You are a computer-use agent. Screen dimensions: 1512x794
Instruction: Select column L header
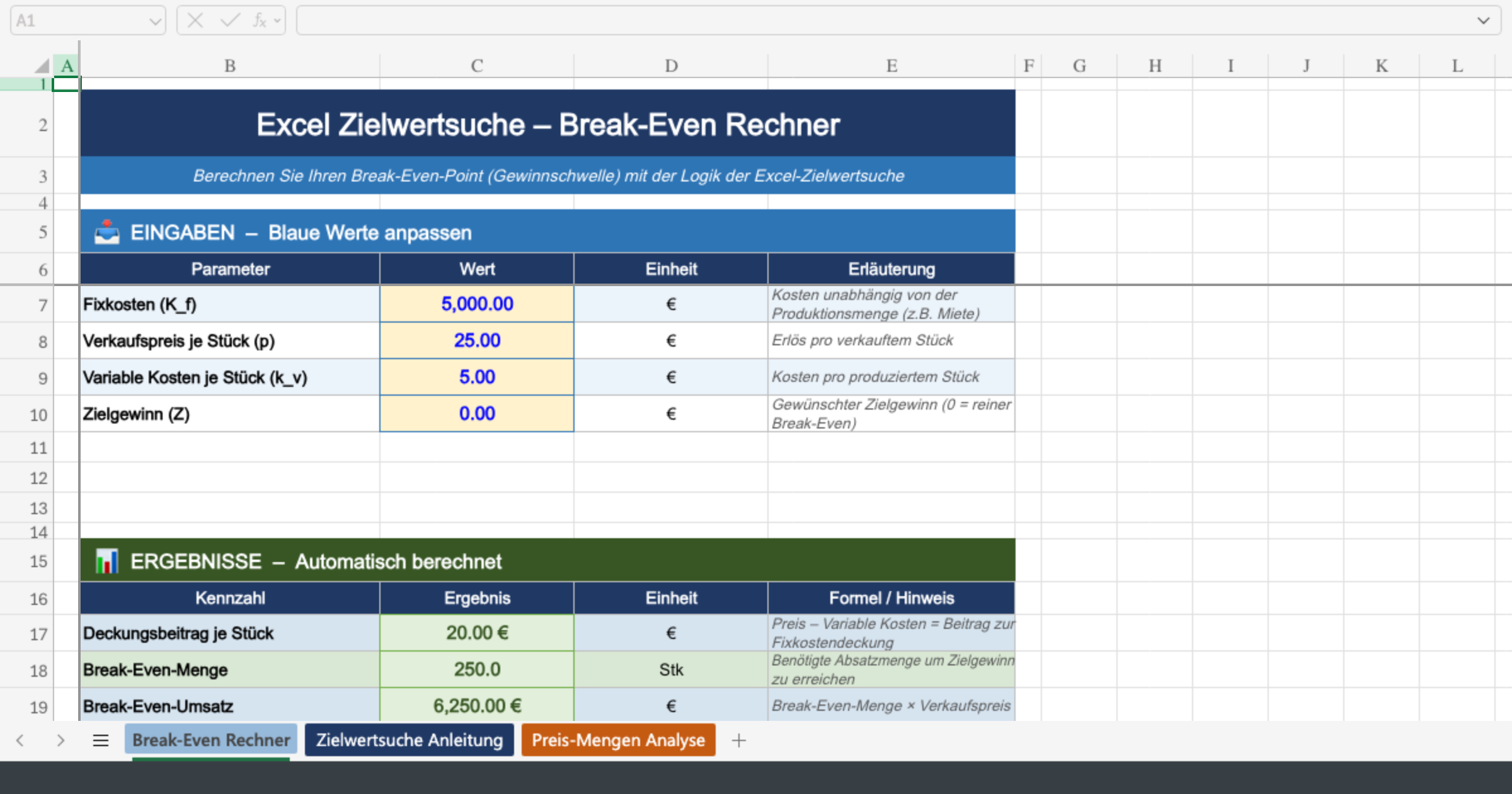(x=1457, y=66)
